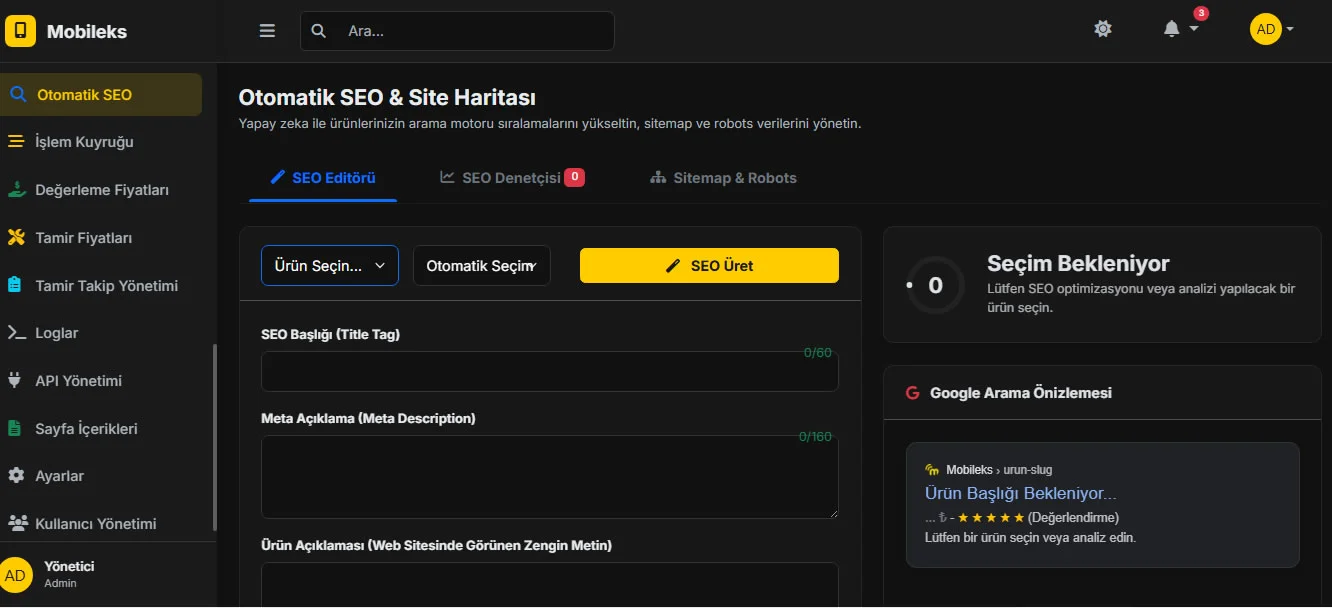Click the yellow SEO Üret button
Screen dimensions: 1332x608
point(709,266)
